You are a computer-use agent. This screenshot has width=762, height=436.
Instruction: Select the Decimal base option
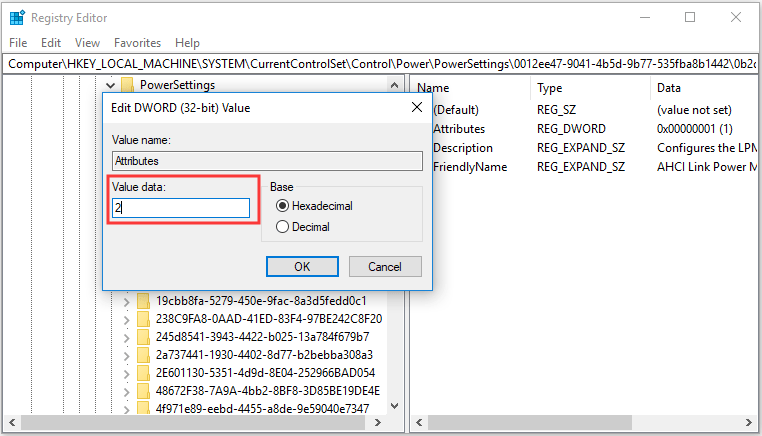click(303, 227)
